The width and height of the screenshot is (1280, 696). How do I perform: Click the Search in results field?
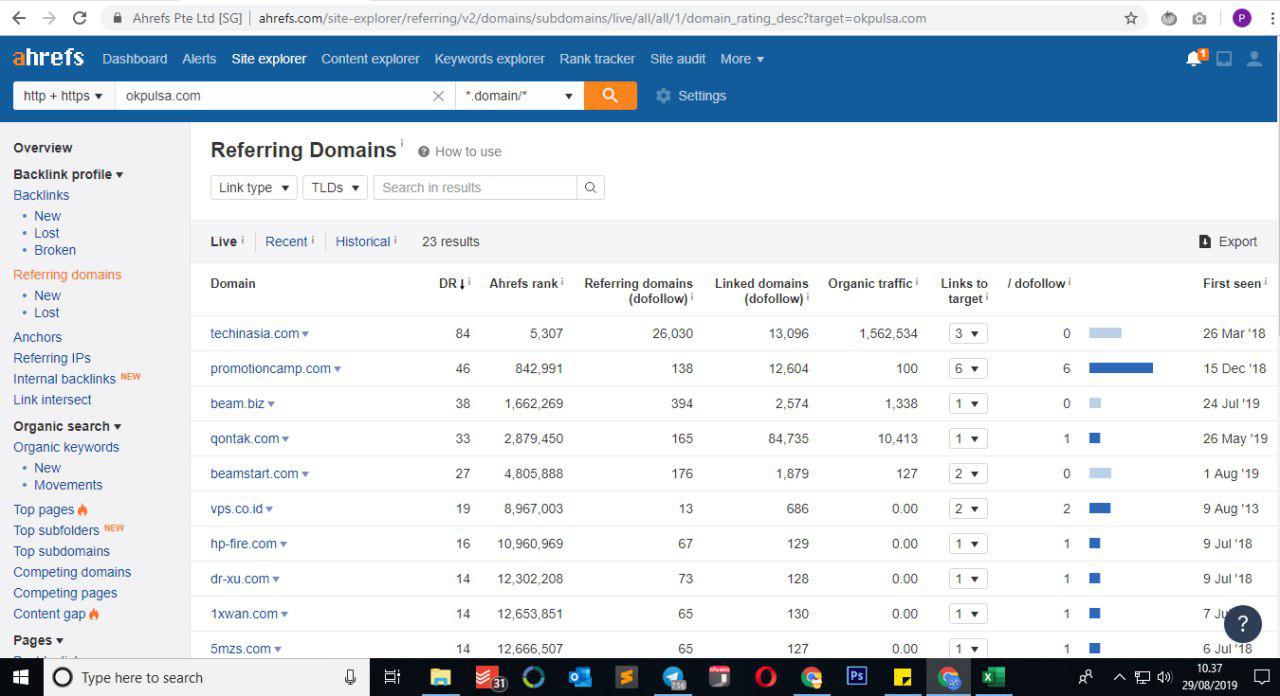click(475, 187)
